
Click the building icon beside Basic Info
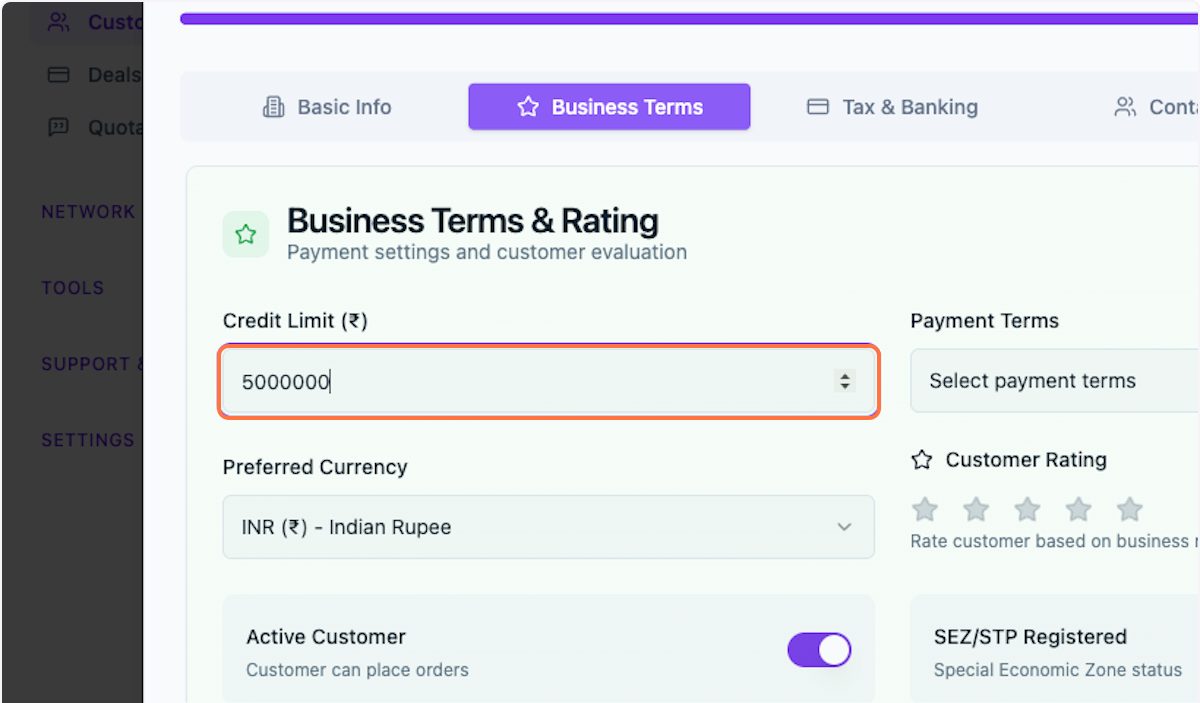(x=272, y=106)
